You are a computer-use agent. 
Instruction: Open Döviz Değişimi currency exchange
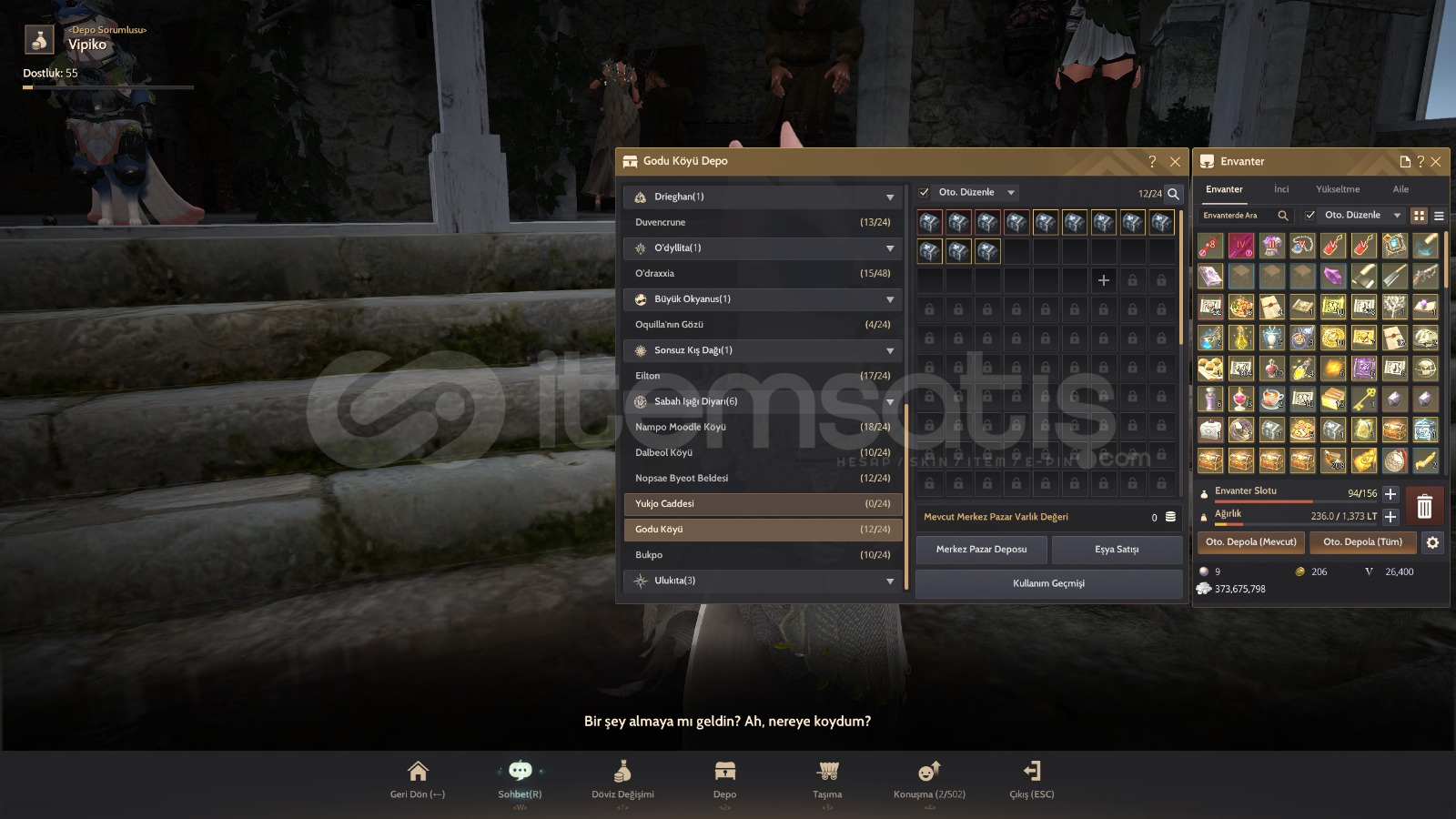click(x=622, y=772)
